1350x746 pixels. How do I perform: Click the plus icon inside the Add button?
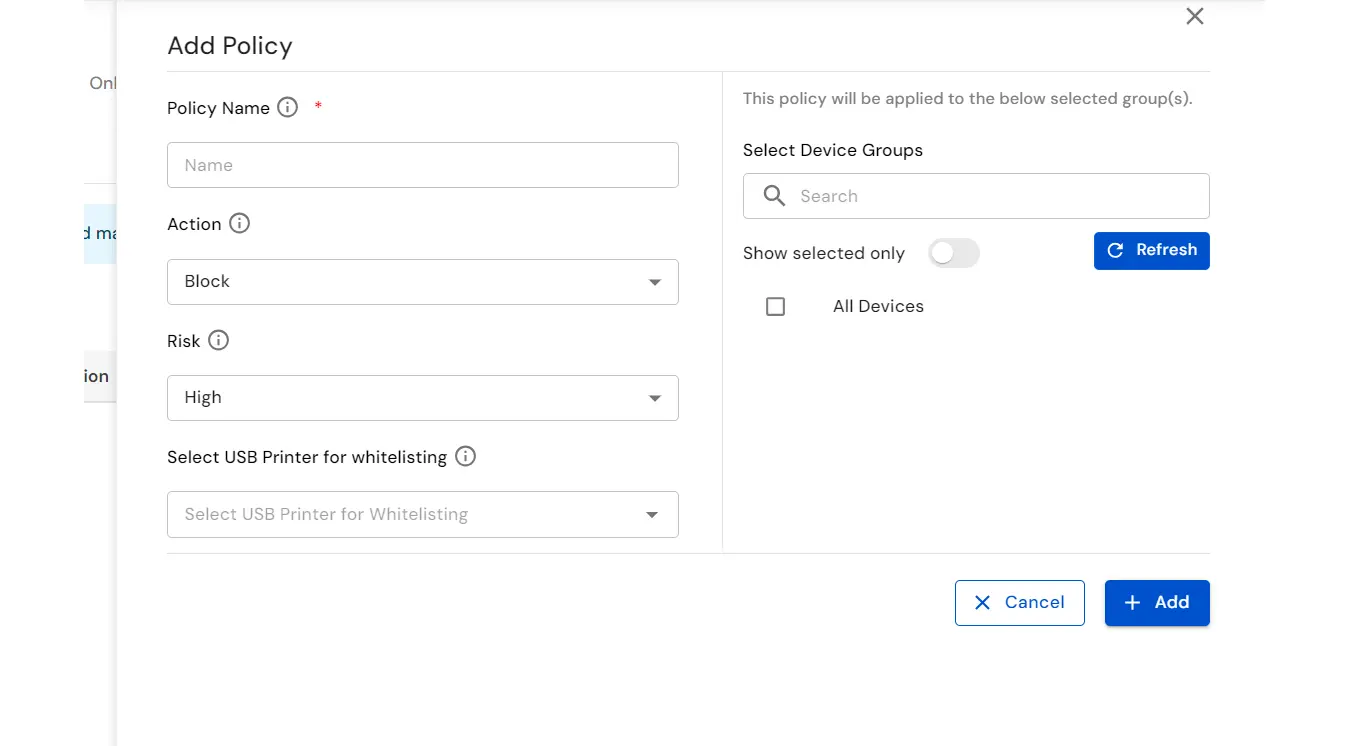tap(1131, 602)
